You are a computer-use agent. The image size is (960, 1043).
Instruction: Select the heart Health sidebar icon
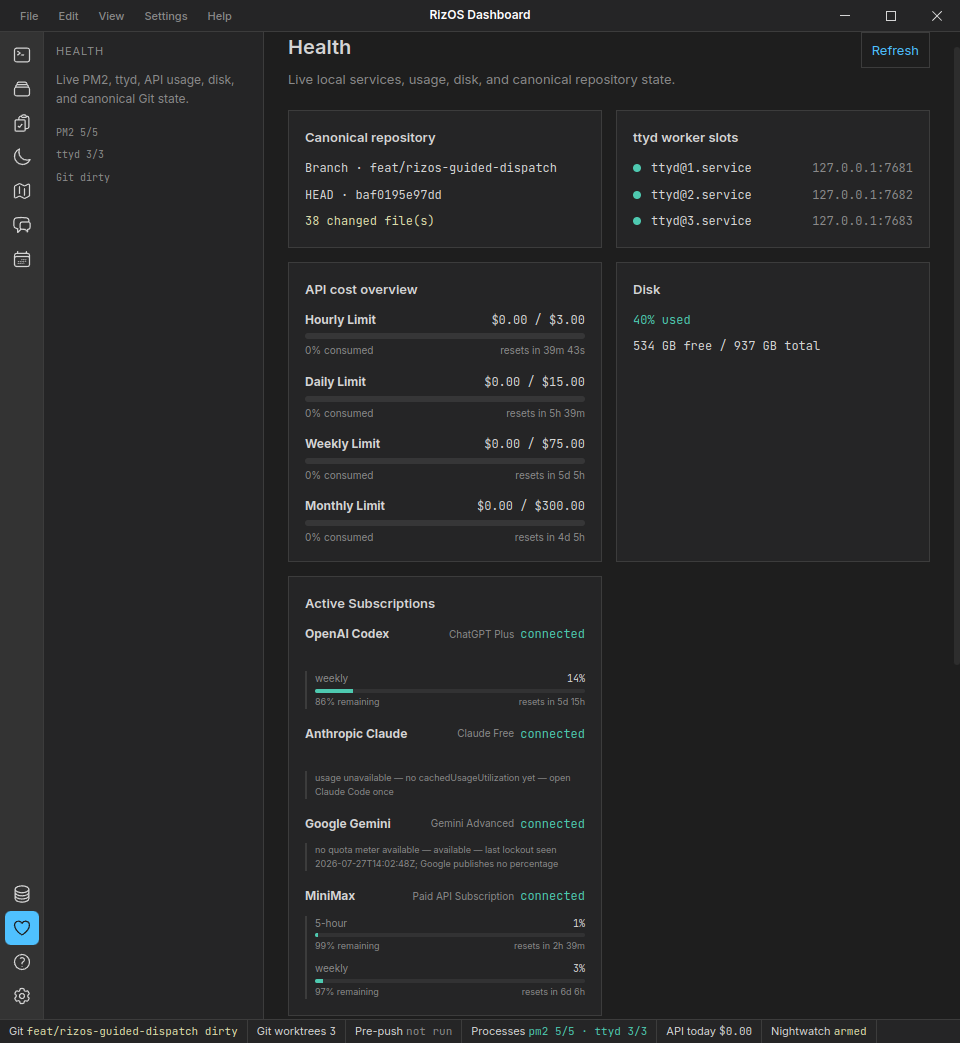(22, 928)
